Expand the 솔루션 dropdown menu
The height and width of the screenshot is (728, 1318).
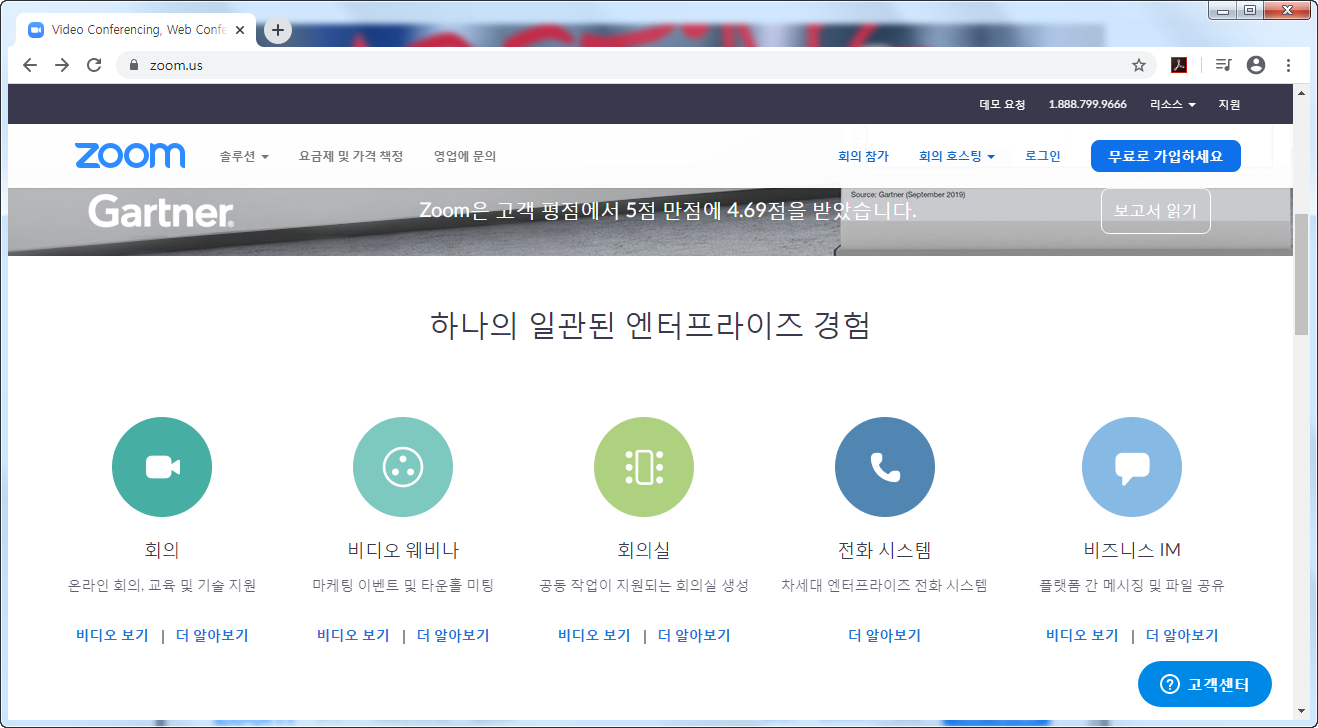pyautogui.click(x=244, y=157)
